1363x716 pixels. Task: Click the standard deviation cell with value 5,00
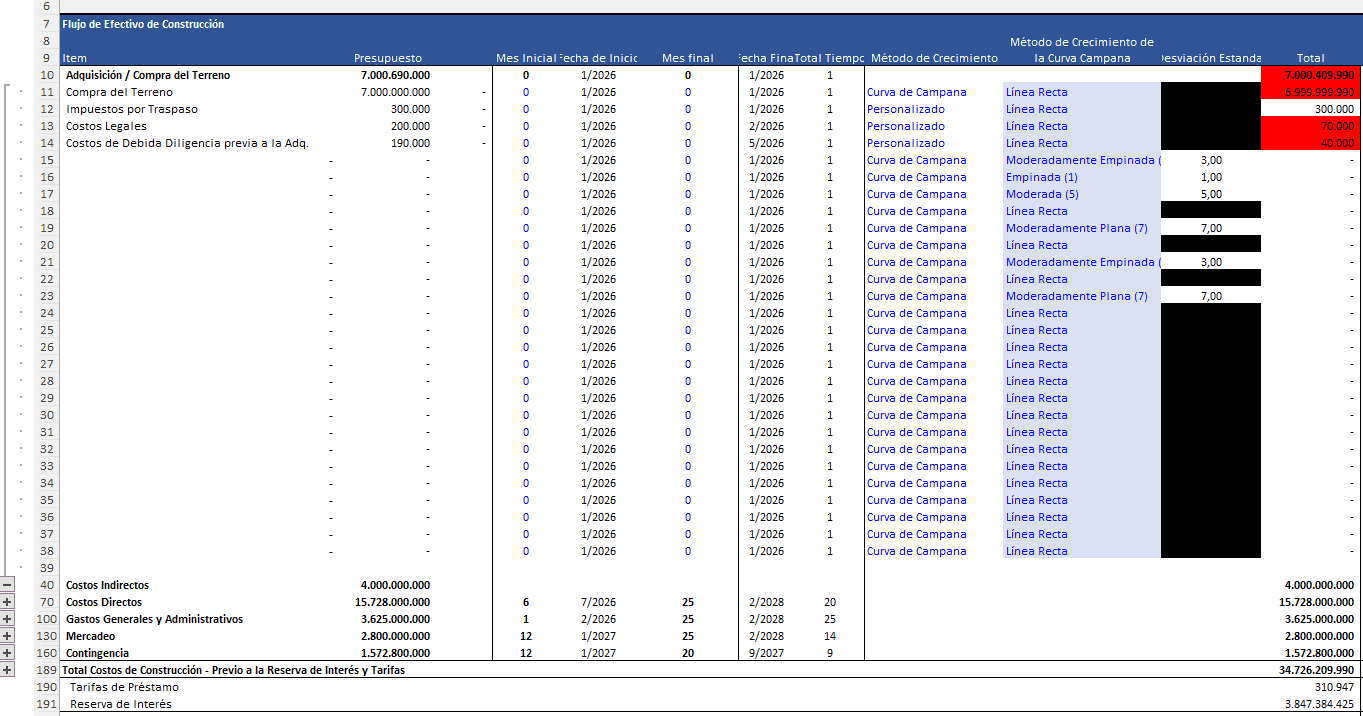click(1210, 194)
